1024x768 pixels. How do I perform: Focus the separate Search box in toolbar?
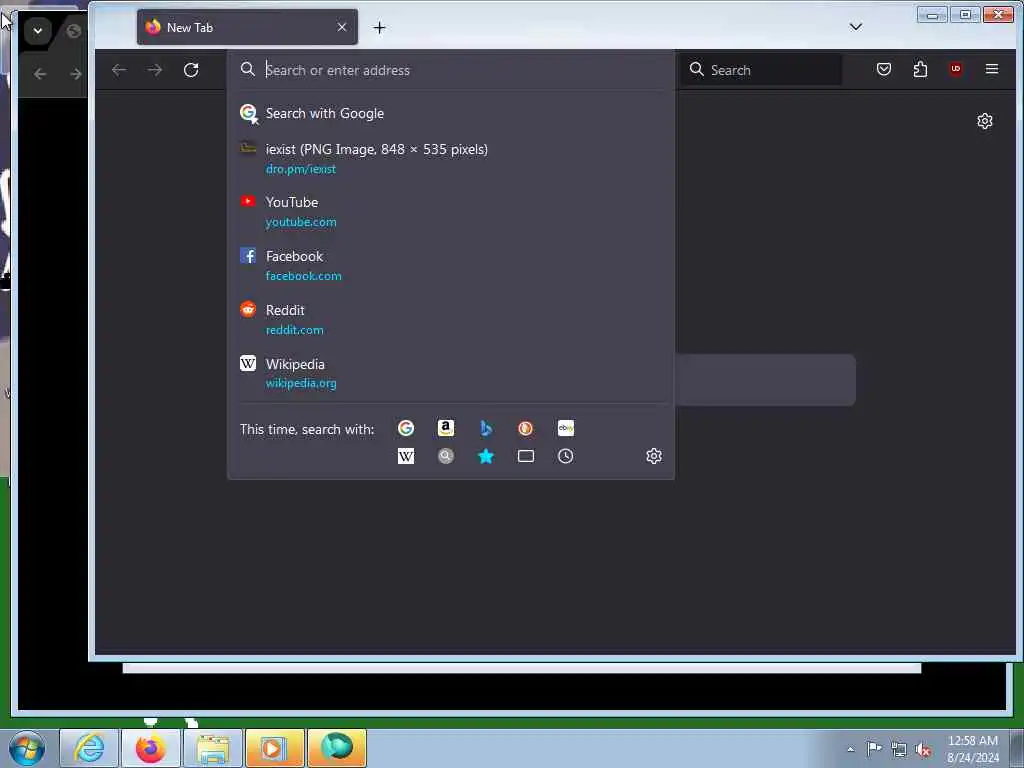[761, 70]
